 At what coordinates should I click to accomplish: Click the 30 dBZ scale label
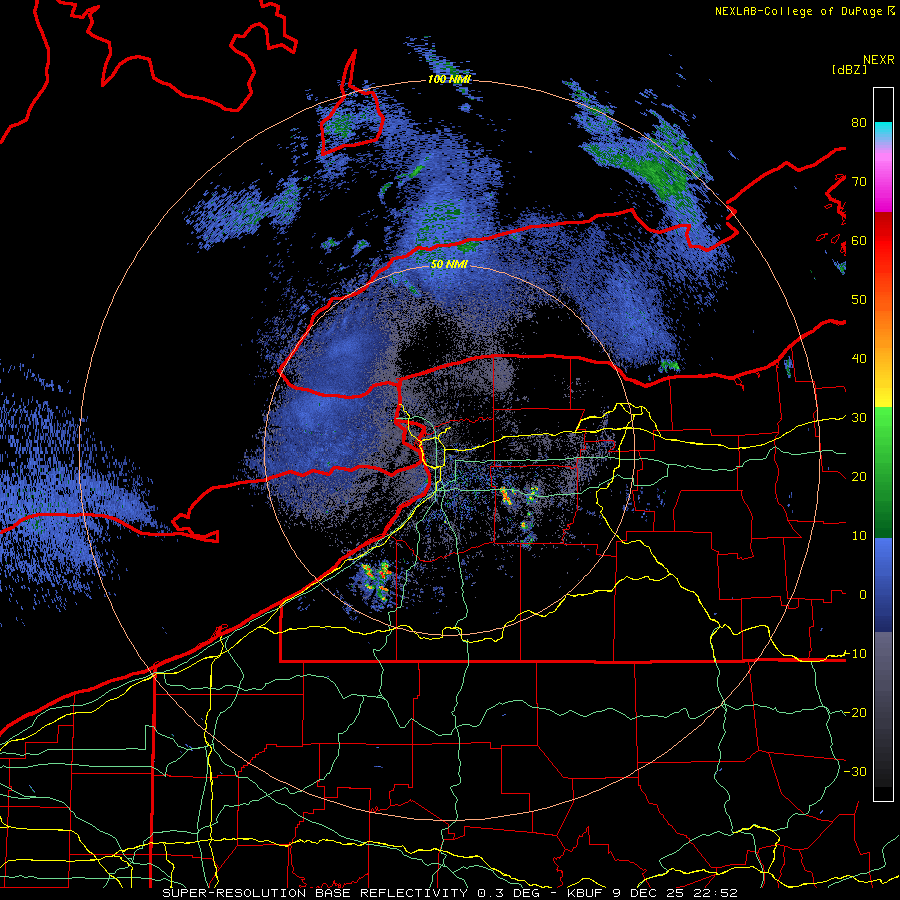coord(859,417)
